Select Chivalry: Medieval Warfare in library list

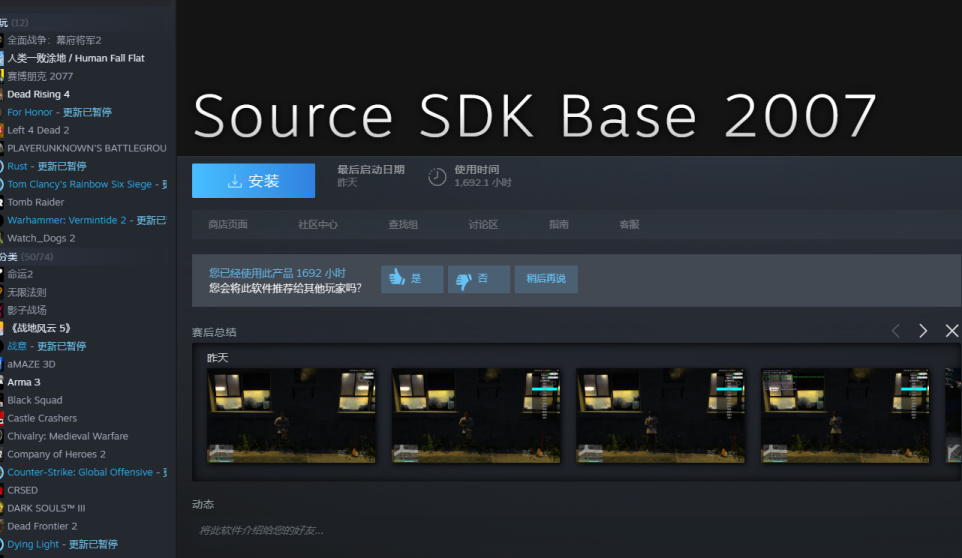pos(67,436)
